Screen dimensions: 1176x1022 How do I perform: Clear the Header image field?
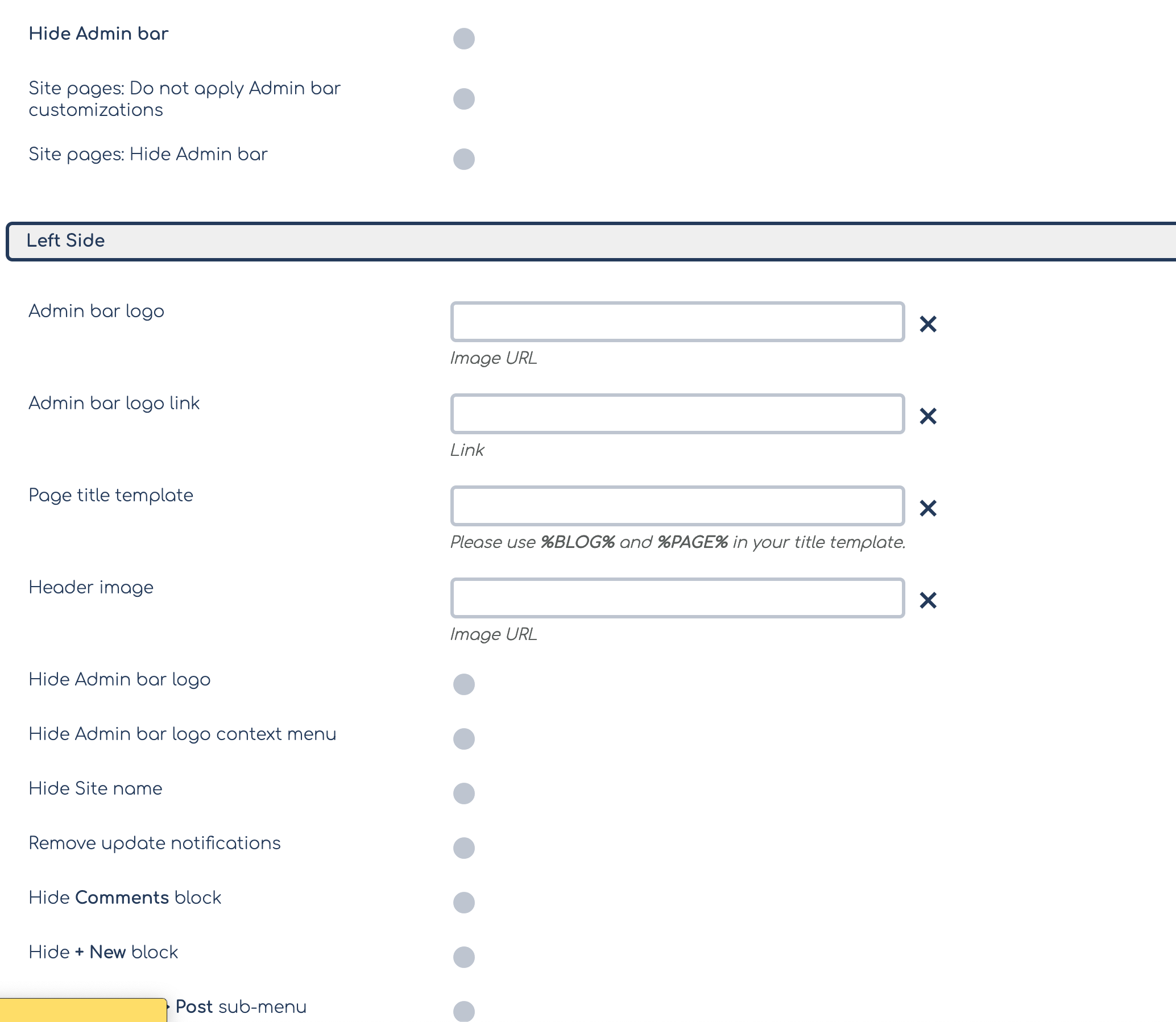pos(928,600)
